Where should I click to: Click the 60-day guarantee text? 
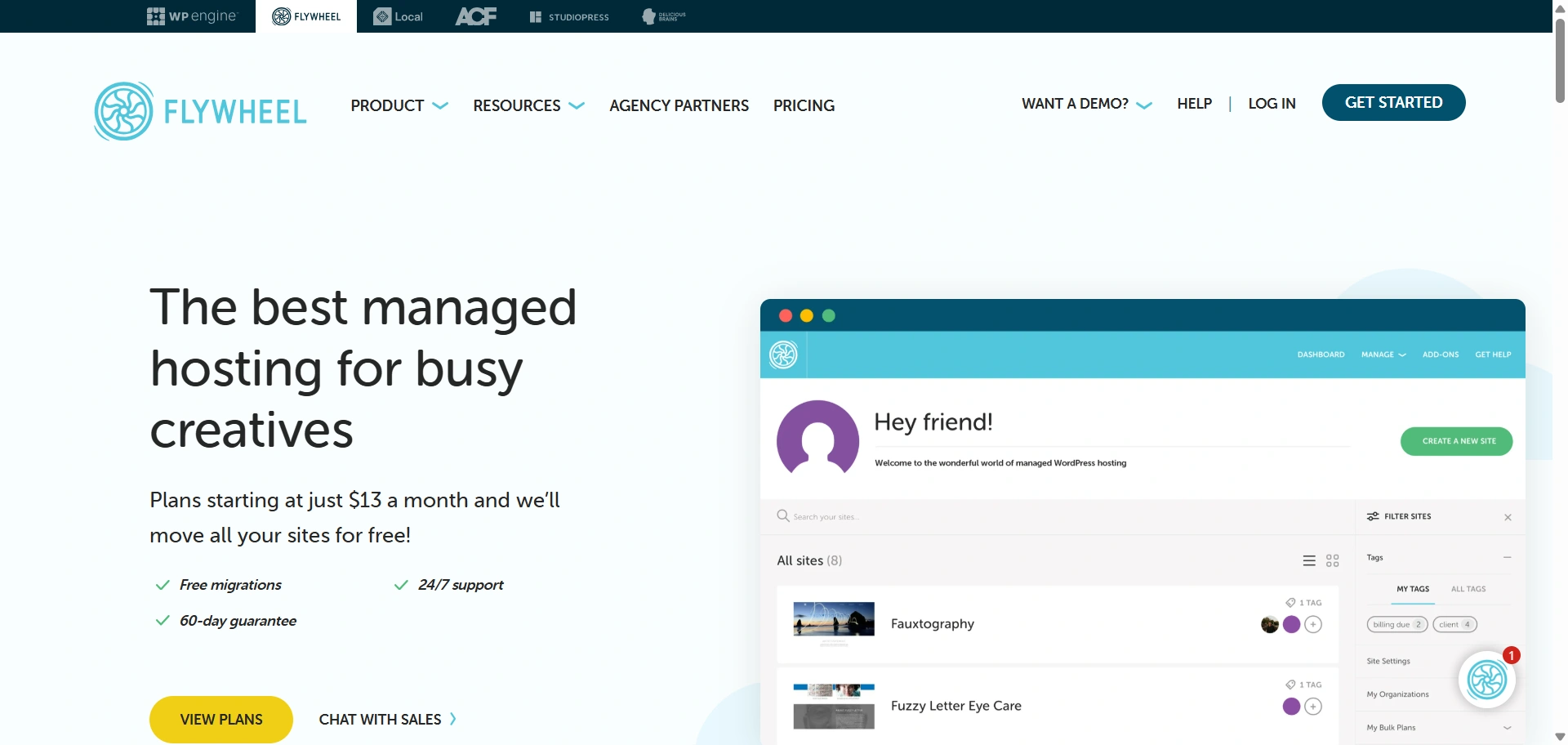pos(238,621)
